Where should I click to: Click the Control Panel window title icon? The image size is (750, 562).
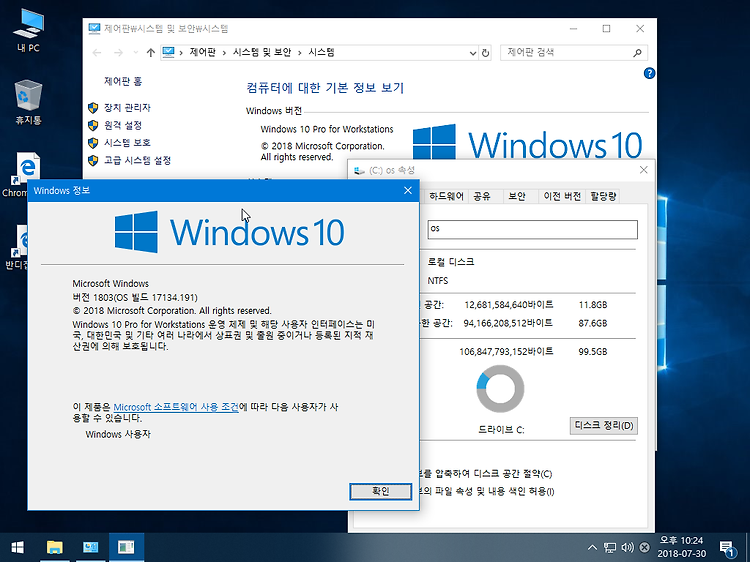(x=94, y=29)
